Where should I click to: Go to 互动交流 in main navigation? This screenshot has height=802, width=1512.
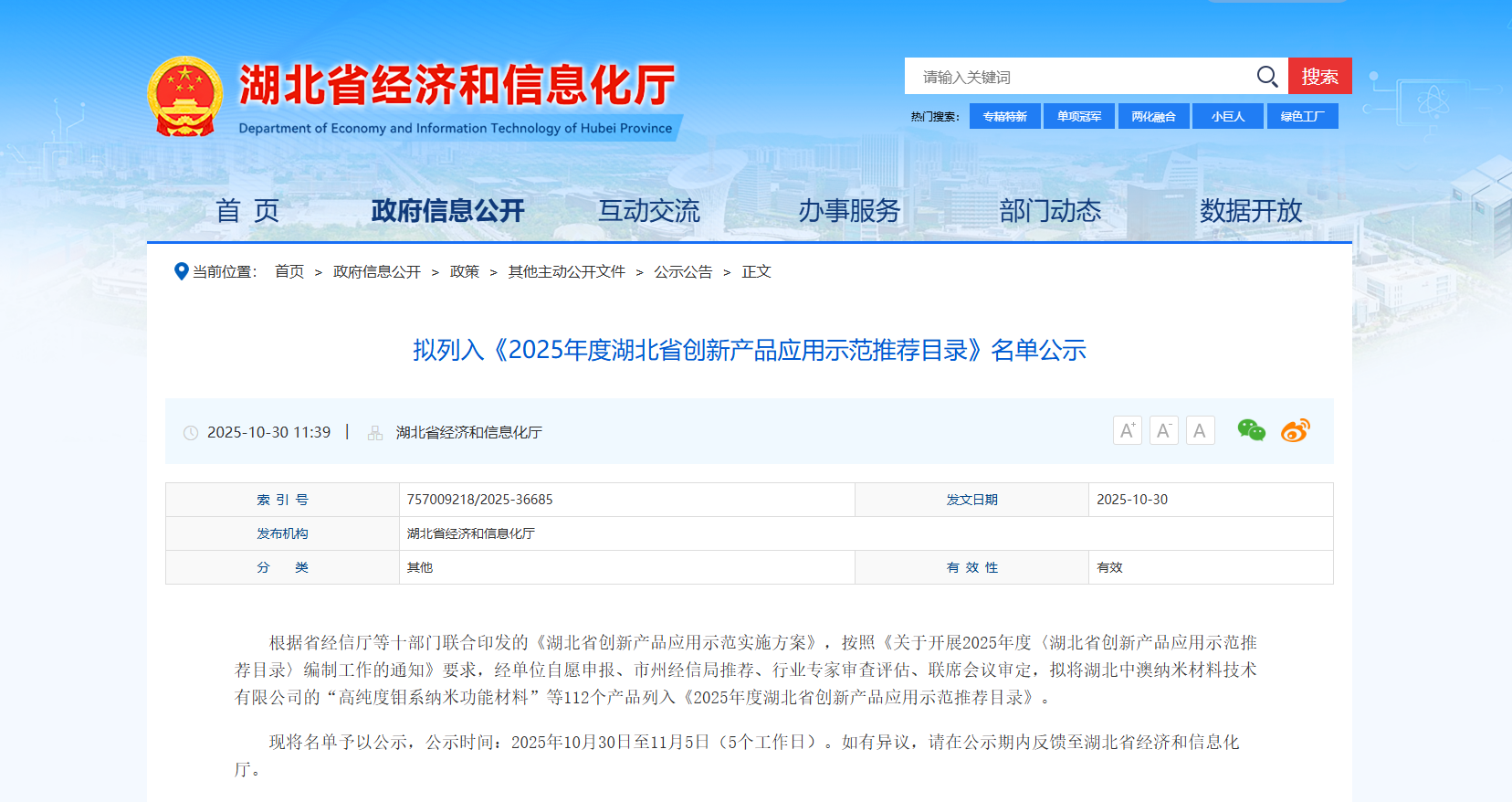click(x=648, y=211)
